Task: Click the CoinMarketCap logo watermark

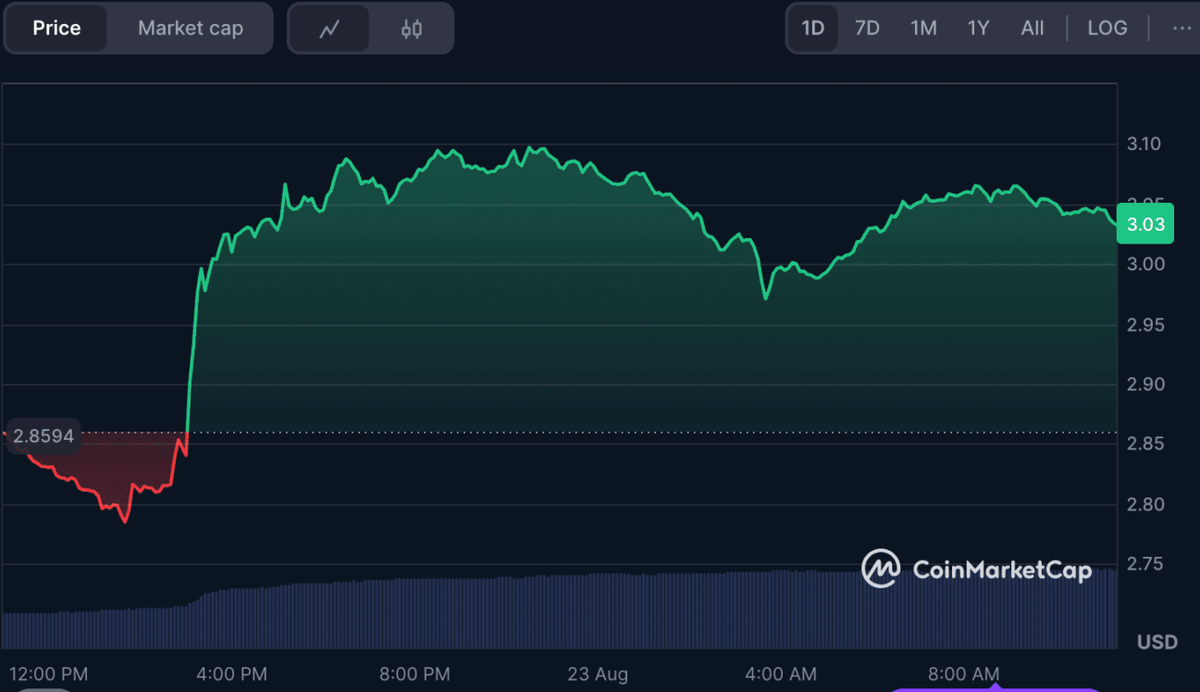Action: click(x=975, y=570)
